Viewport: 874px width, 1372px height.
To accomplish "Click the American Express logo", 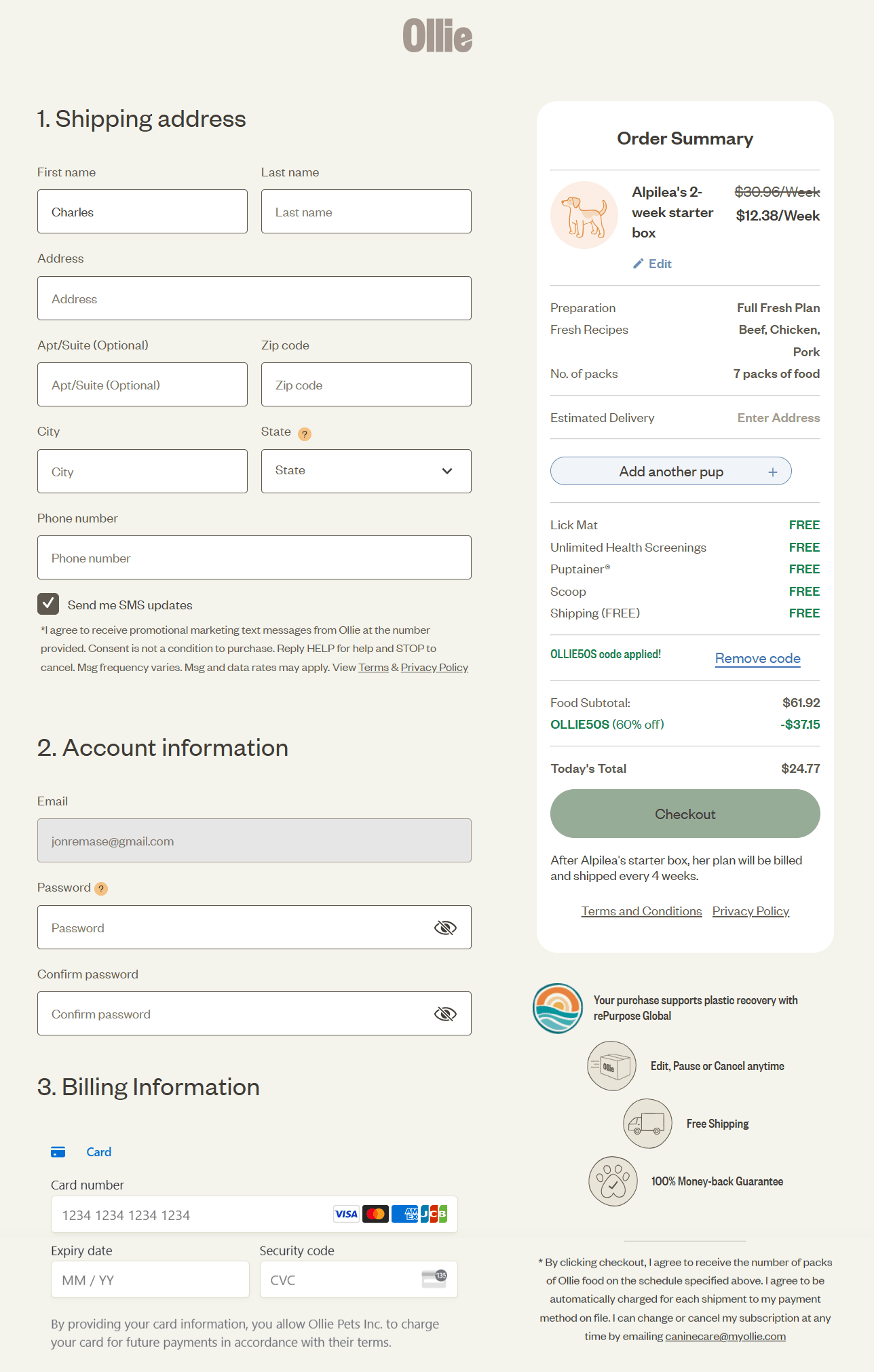I will coord(405,1214).
